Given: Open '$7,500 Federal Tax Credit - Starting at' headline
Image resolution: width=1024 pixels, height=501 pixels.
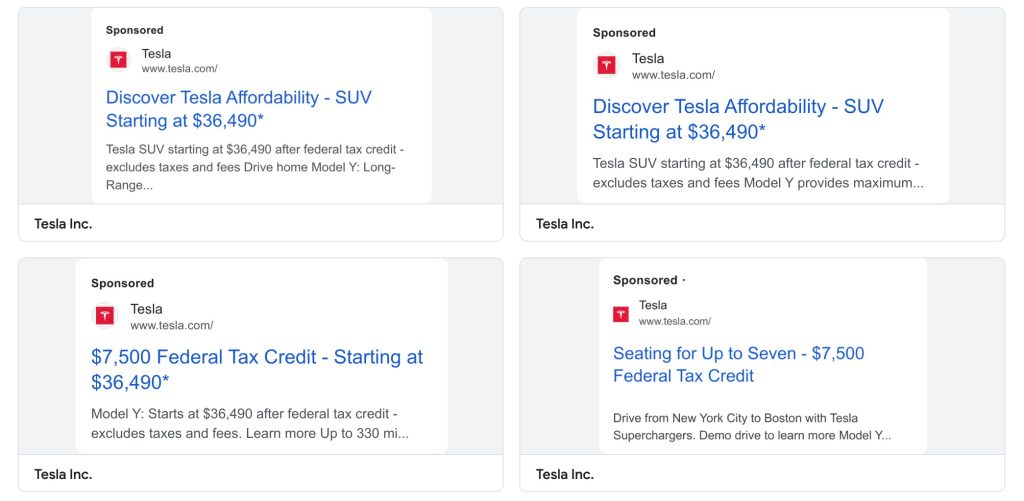Looking at the screenshot, I should pyautogui.click(x=256, y=369).
